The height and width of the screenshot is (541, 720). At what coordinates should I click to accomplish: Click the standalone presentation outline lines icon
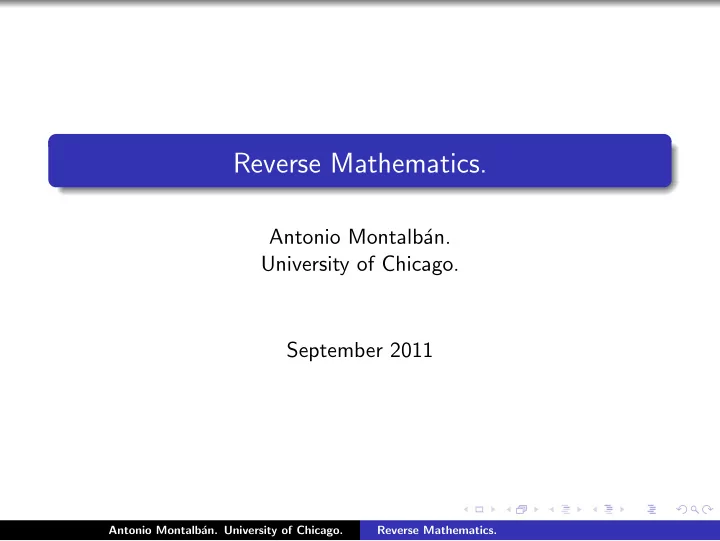652,509
